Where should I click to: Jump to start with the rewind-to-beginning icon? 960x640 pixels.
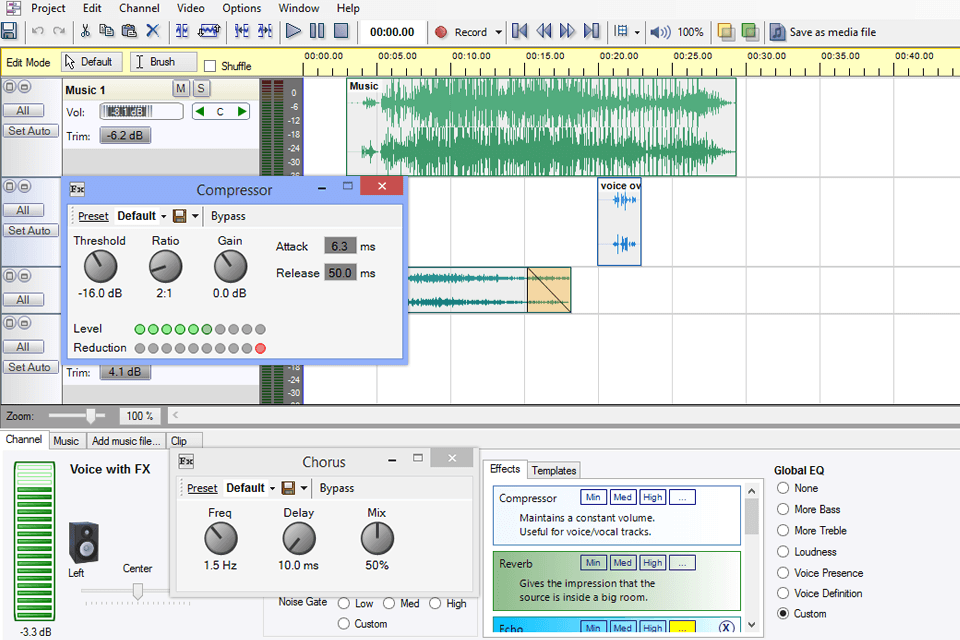(x=520, y=32)
